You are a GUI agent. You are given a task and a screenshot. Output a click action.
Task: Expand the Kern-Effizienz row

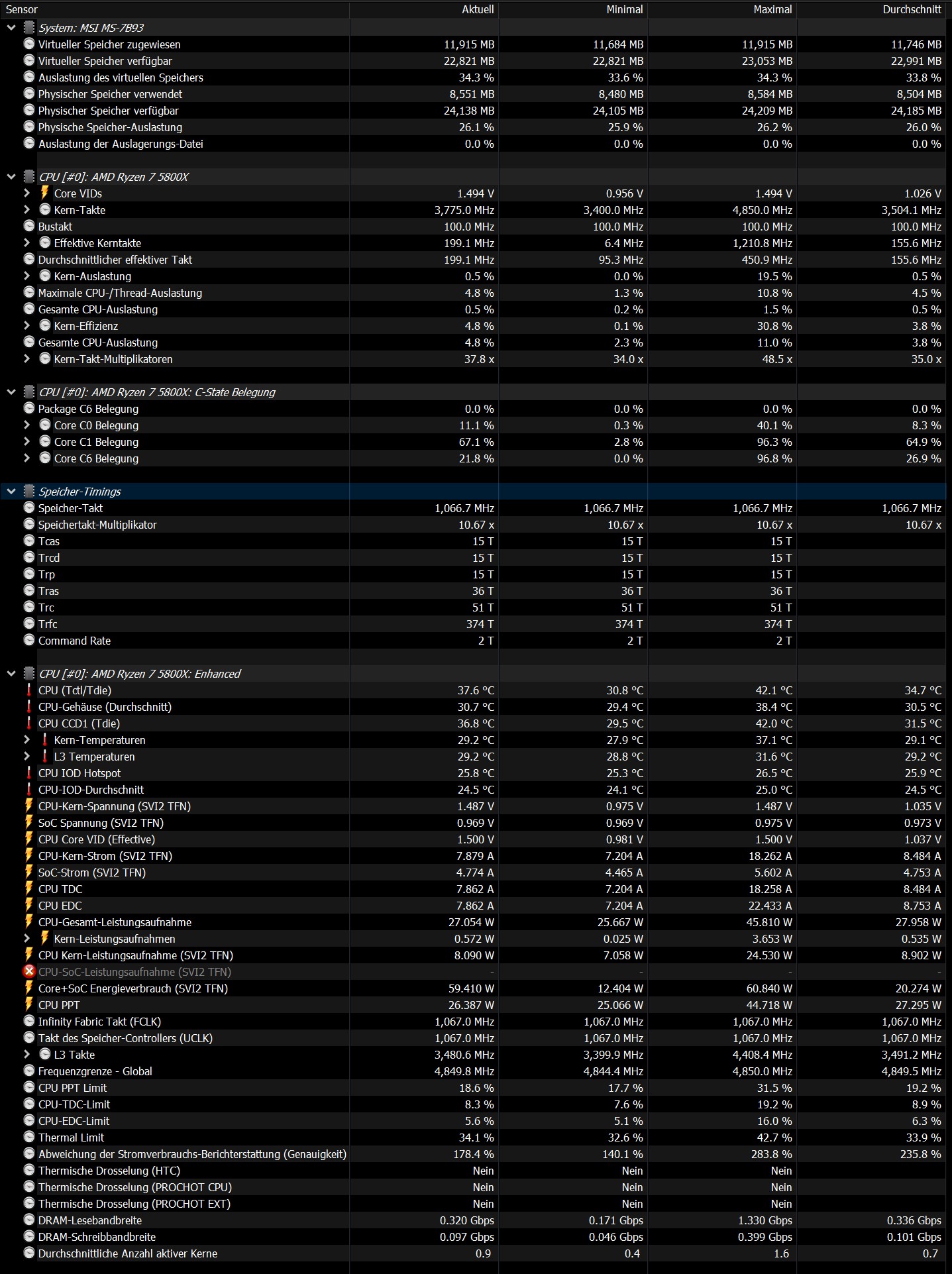26,326
